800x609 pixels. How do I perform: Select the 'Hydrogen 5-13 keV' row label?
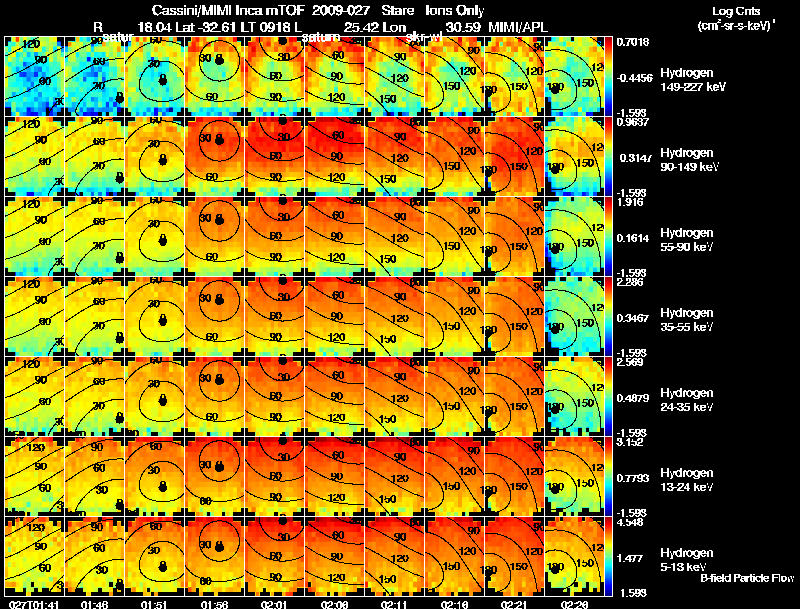(x=687, y=560)
